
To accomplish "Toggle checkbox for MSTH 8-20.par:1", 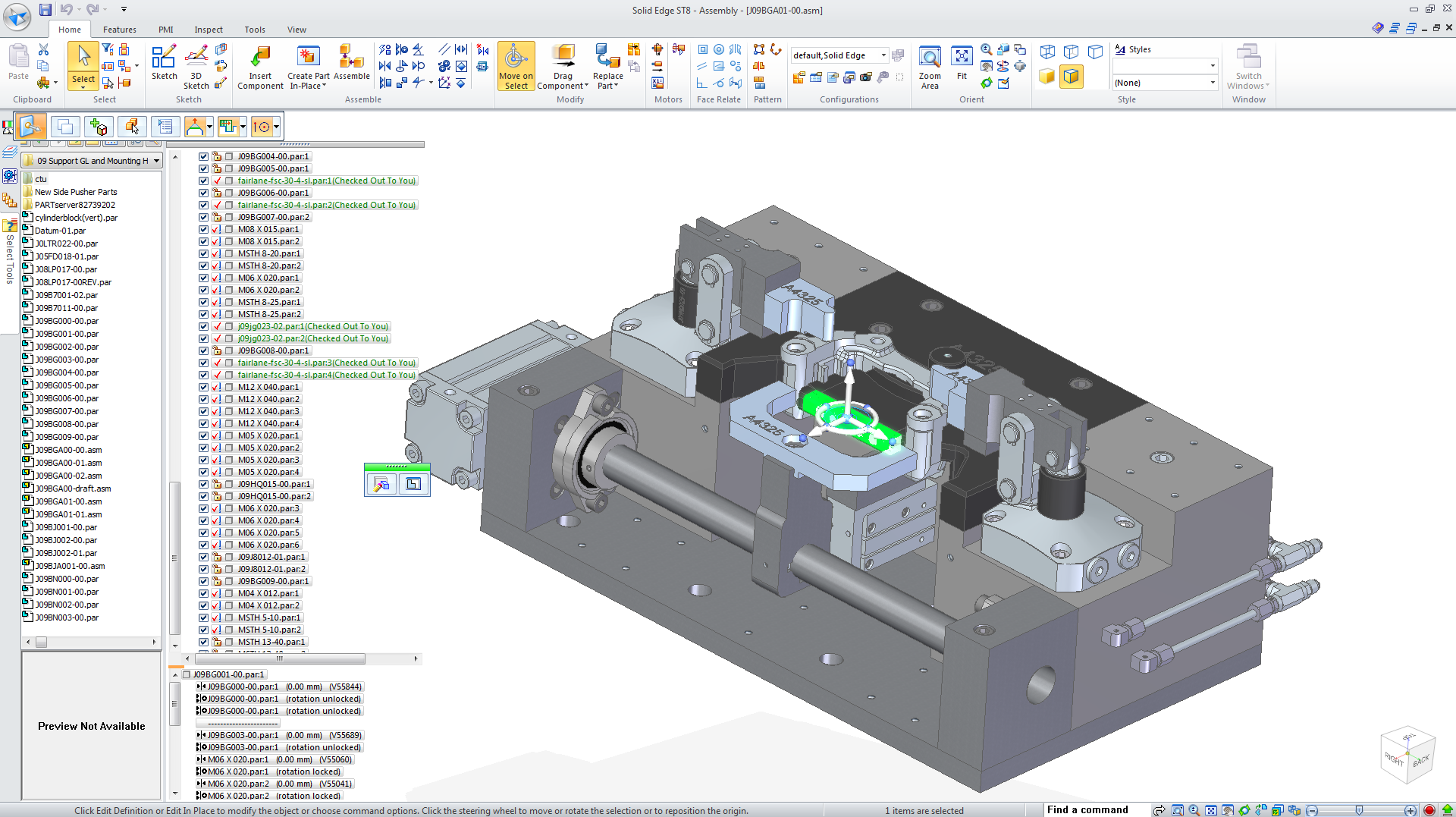I will point(203,253).
